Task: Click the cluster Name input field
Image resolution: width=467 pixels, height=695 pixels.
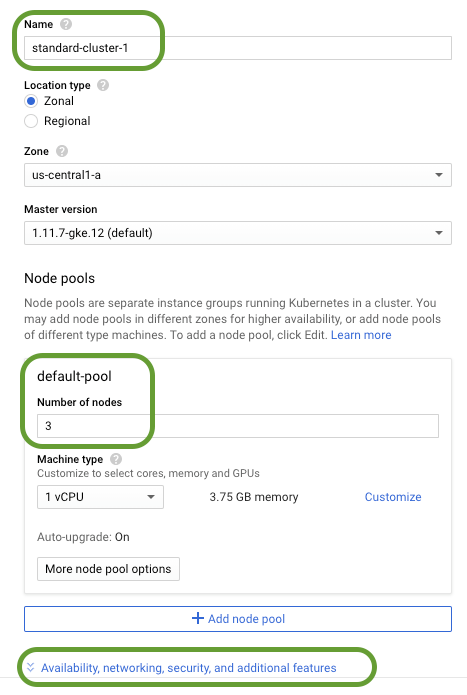Action: pos(238,48)
